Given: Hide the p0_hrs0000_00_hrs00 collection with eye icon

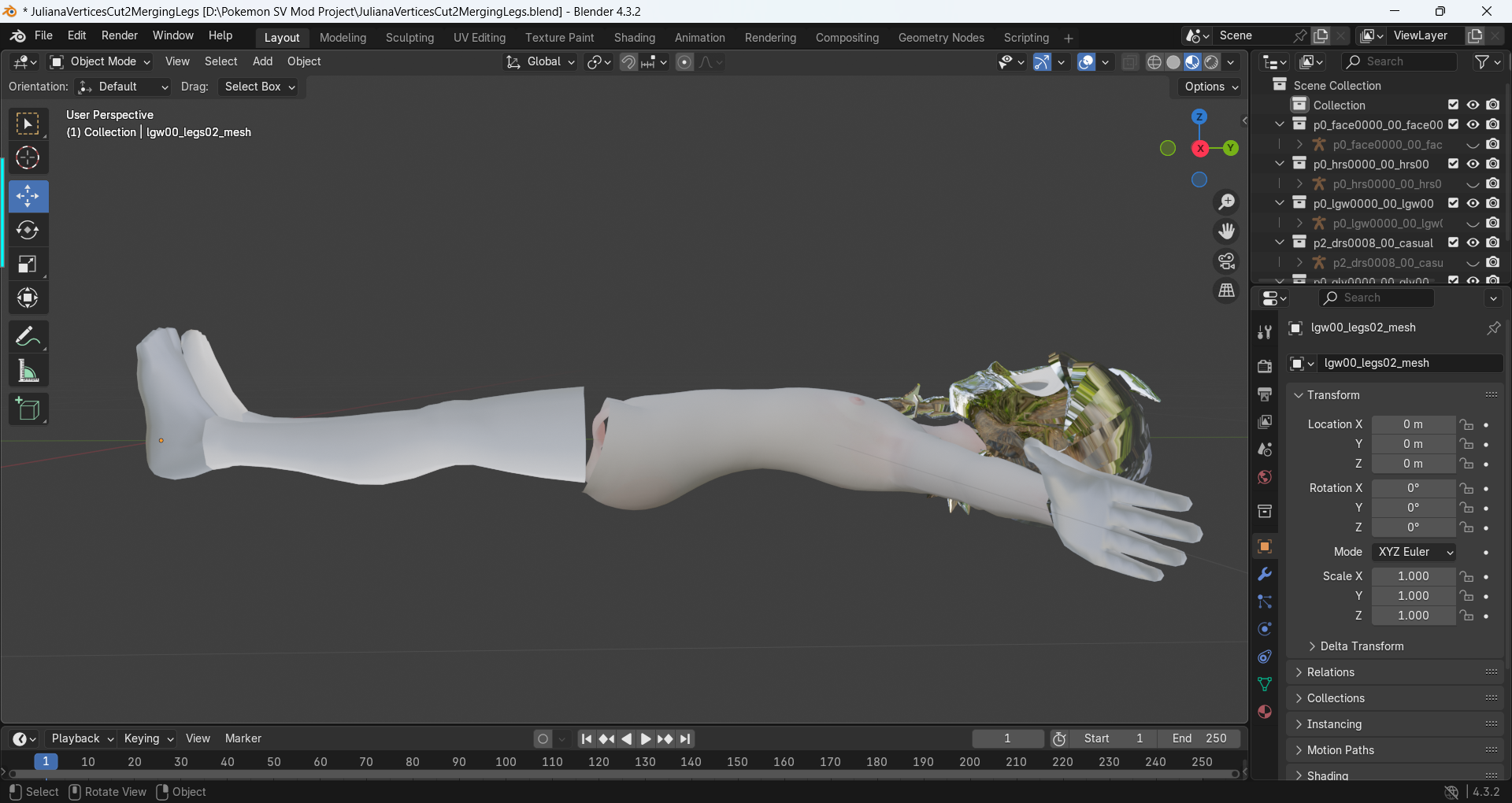Looking at the screenshot, I should pos(1473,164).
